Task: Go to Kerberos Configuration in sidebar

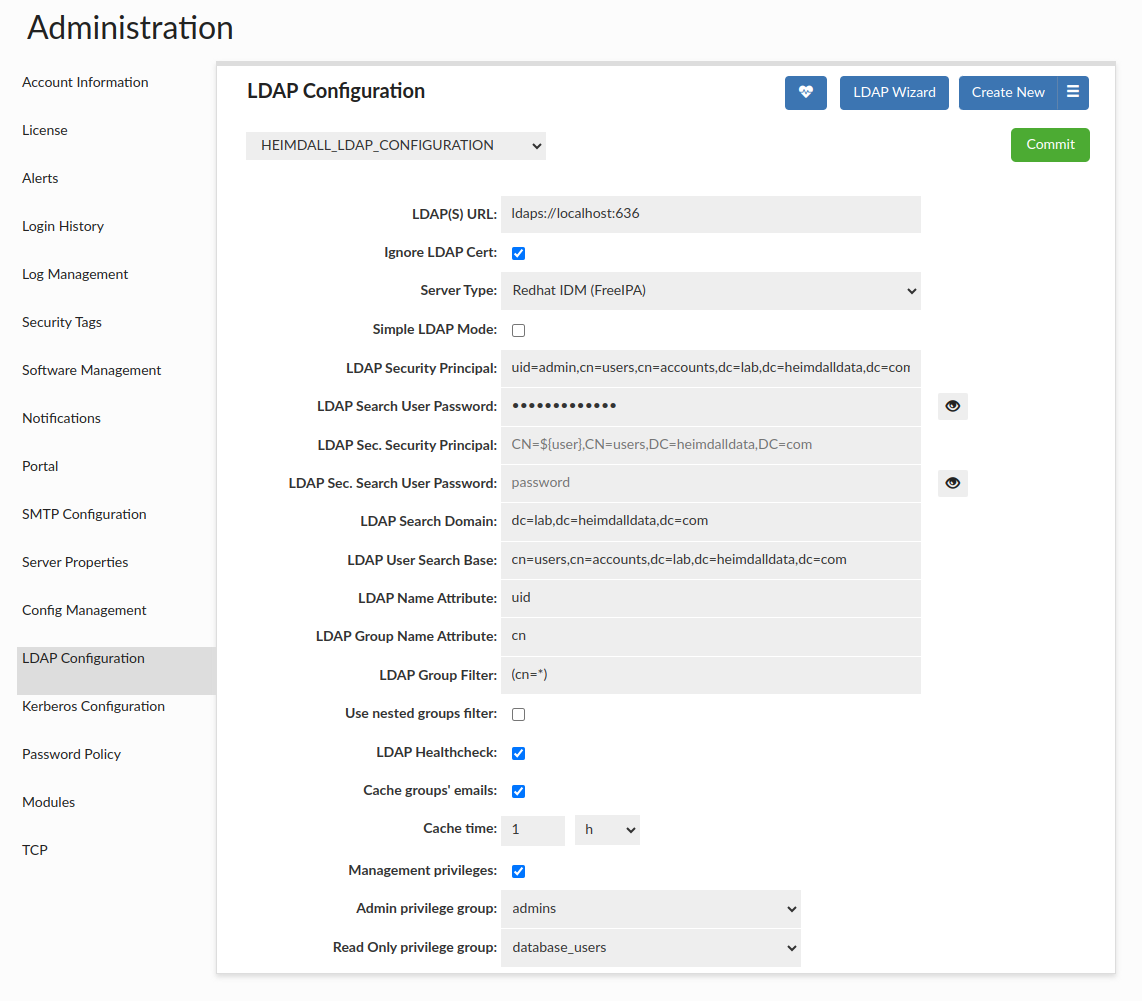Action: pyautogui.click(x=93, y=706)
